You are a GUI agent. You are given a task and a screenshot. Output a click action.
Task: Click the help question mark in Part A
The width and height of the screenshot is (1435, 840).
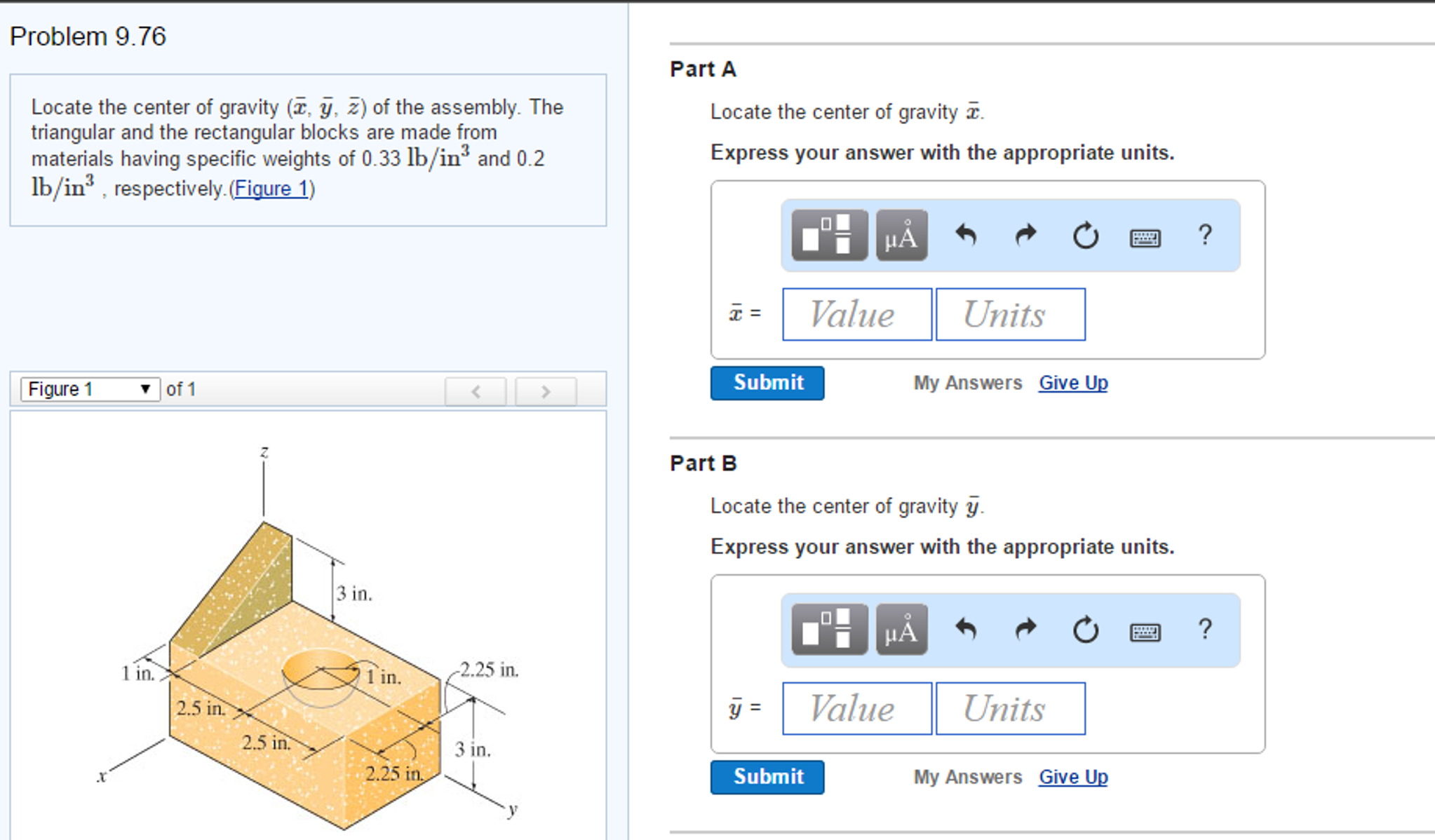click(x=1205, y=235)
